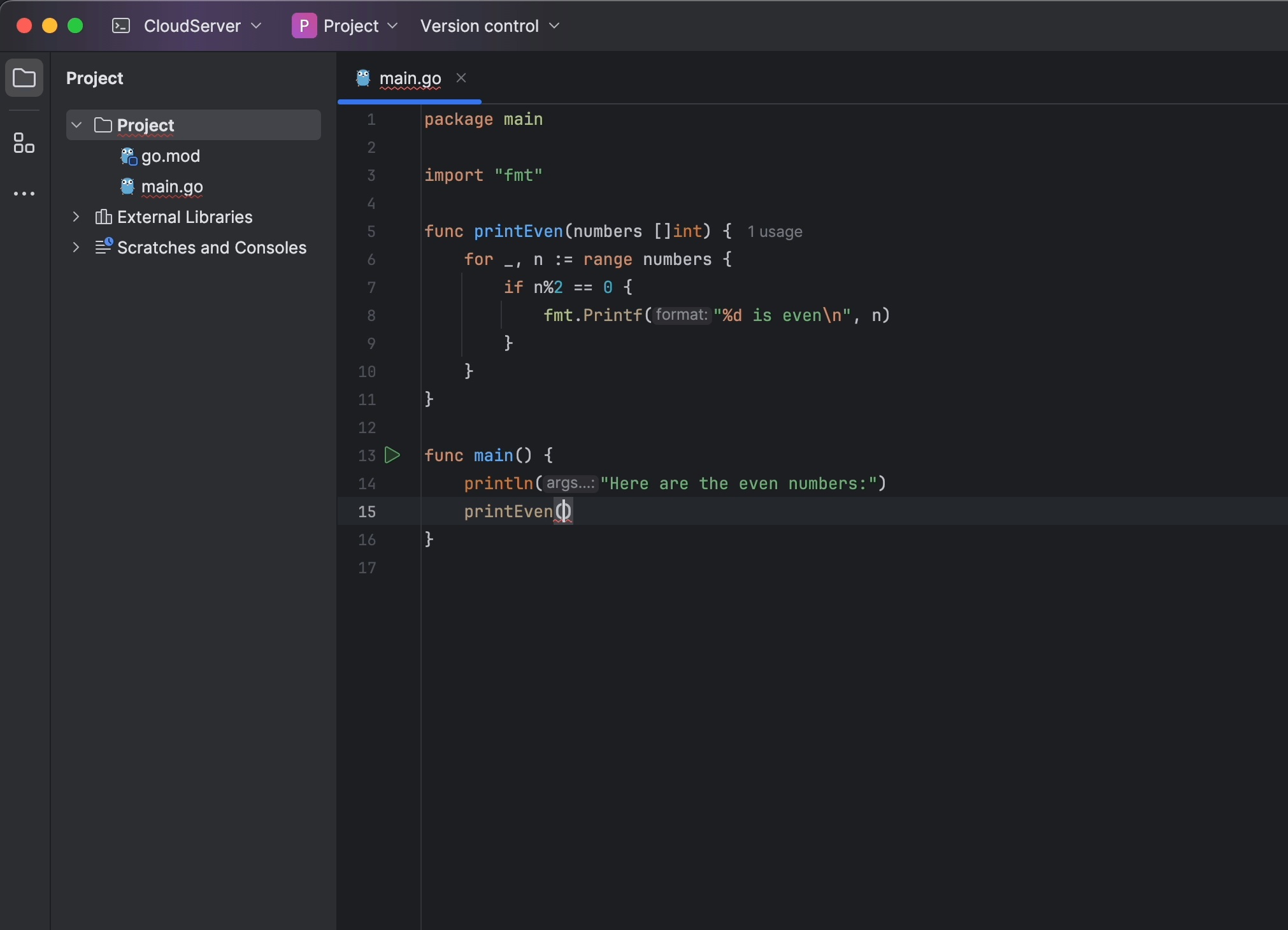This screenshot has height=930, width=1288.
Task: Click the run button on line 13
Action: pos(392,456)
